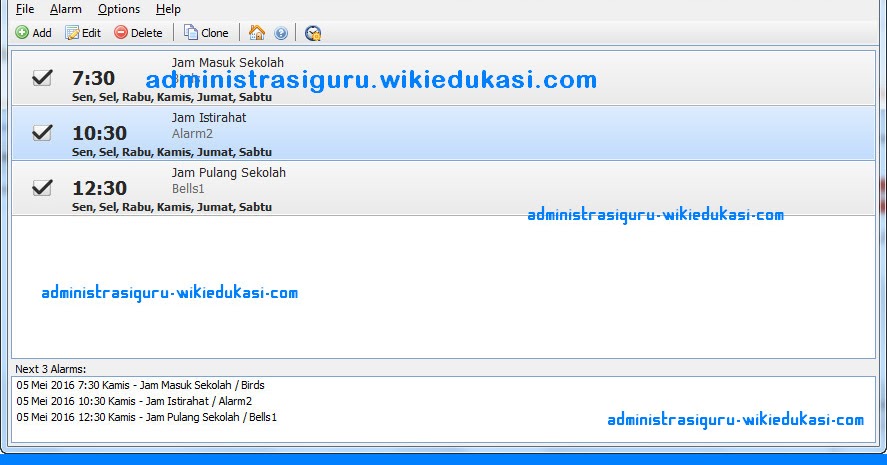
Task: Select next alarm entry 12:30 Jam Pulang Sekolah
Action: pyautogui.click(x=147, y=417)
